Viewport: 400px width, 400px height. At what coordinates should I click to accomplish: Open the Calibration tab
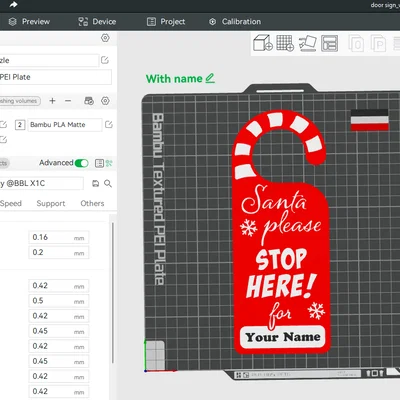click(235, 22)
